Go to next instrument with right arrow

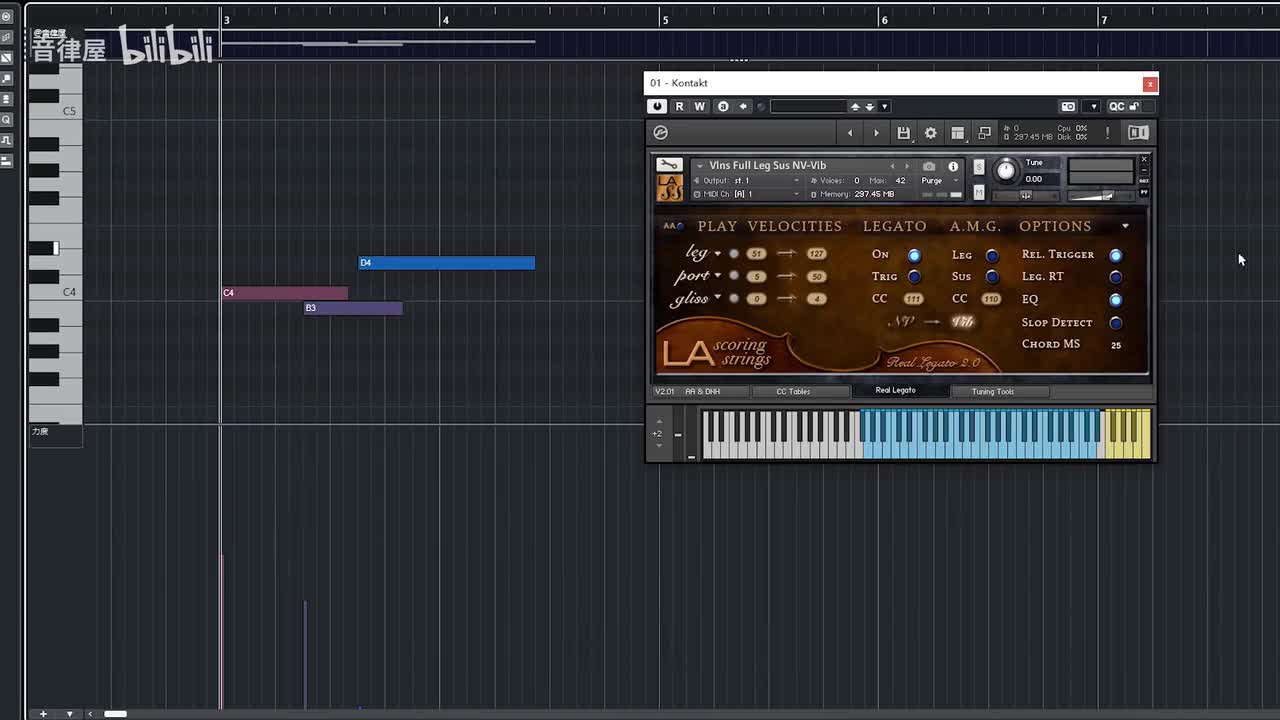click(x=876, y=133)
